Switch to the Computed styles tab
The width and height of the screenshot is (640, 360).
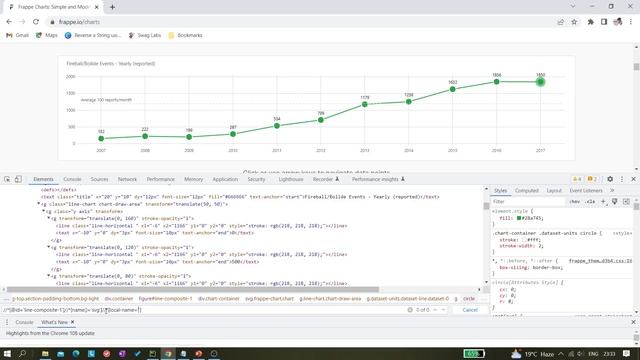click(x=527, y=190)
